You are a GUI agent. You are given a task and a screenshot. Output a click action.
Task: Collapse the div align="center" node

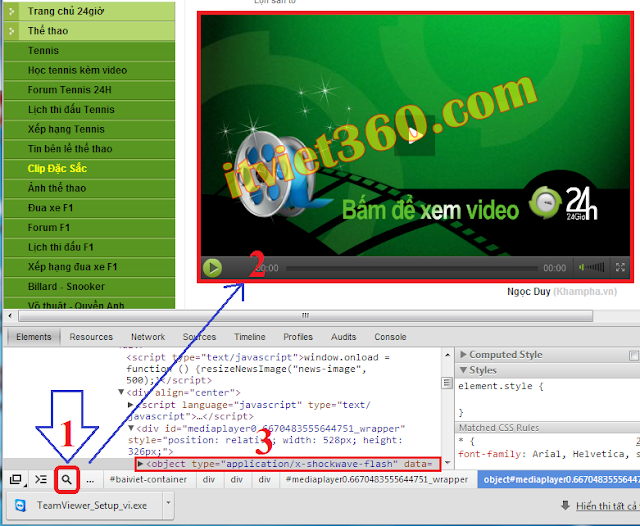[x=121, y=392]
